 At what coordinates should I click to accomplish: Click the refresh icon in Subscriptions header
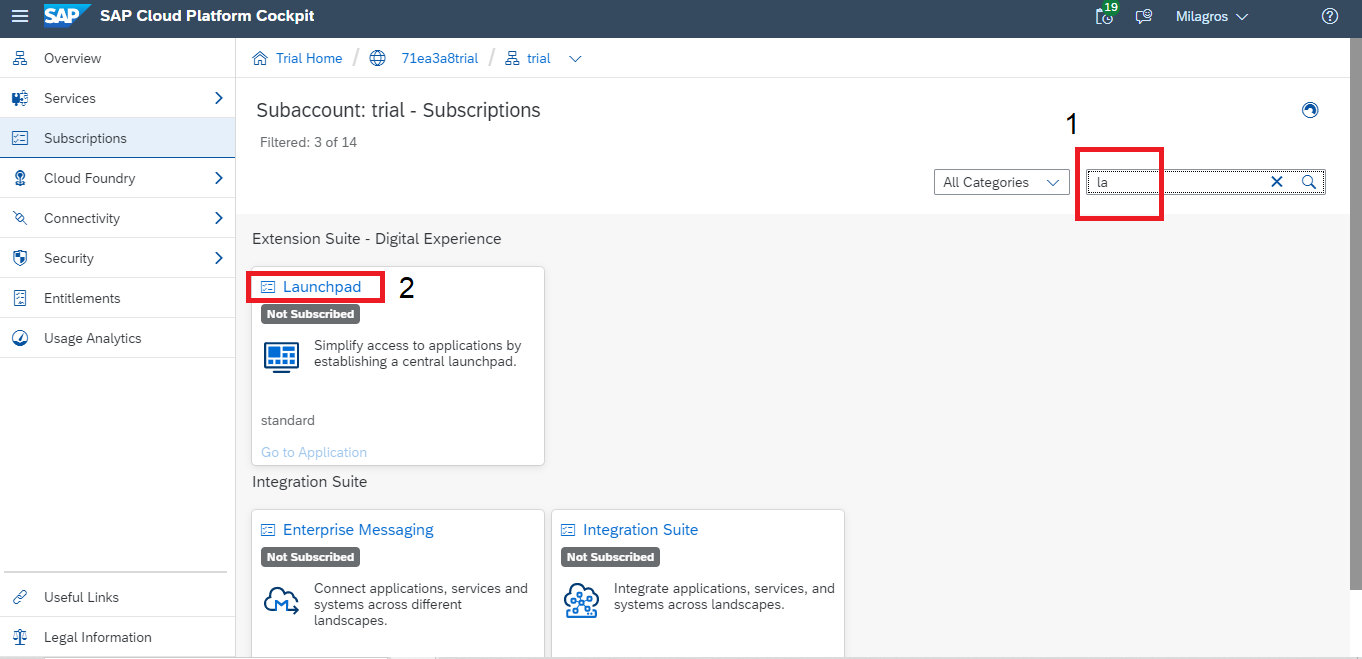point(1310,110)
